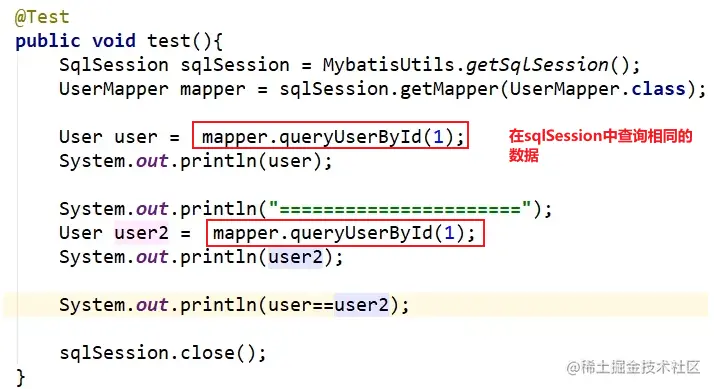Click the watermark text at bottom right
The height and width of the screenshot is (389, 714).
pyautogui.click(x=633, y=367)
